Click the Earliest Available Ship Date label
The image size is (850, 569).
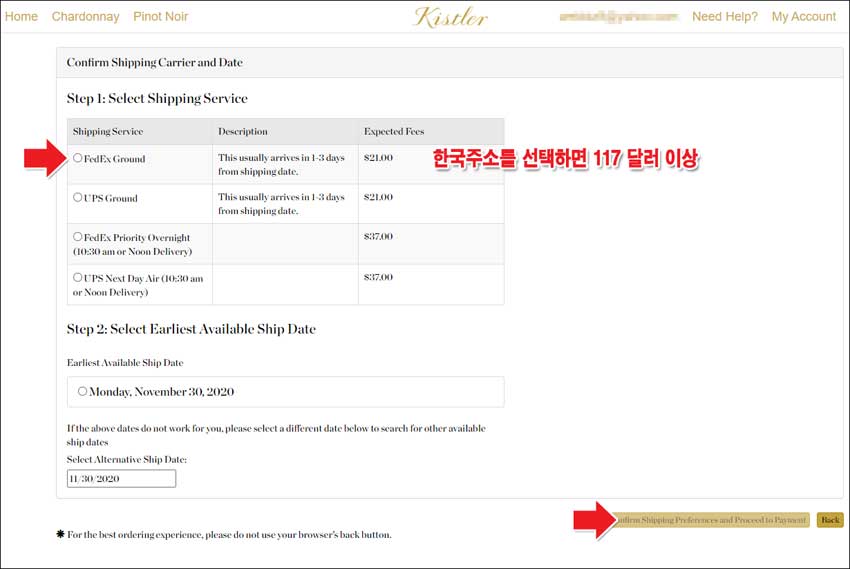click(125, 363)
